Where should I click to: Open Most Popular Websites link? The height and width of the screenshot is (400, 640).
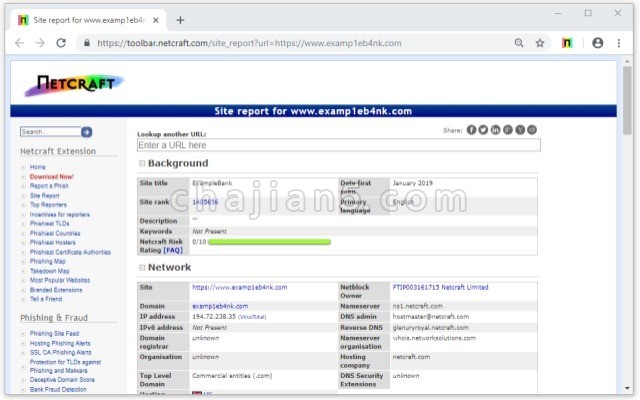click(60, 280)
